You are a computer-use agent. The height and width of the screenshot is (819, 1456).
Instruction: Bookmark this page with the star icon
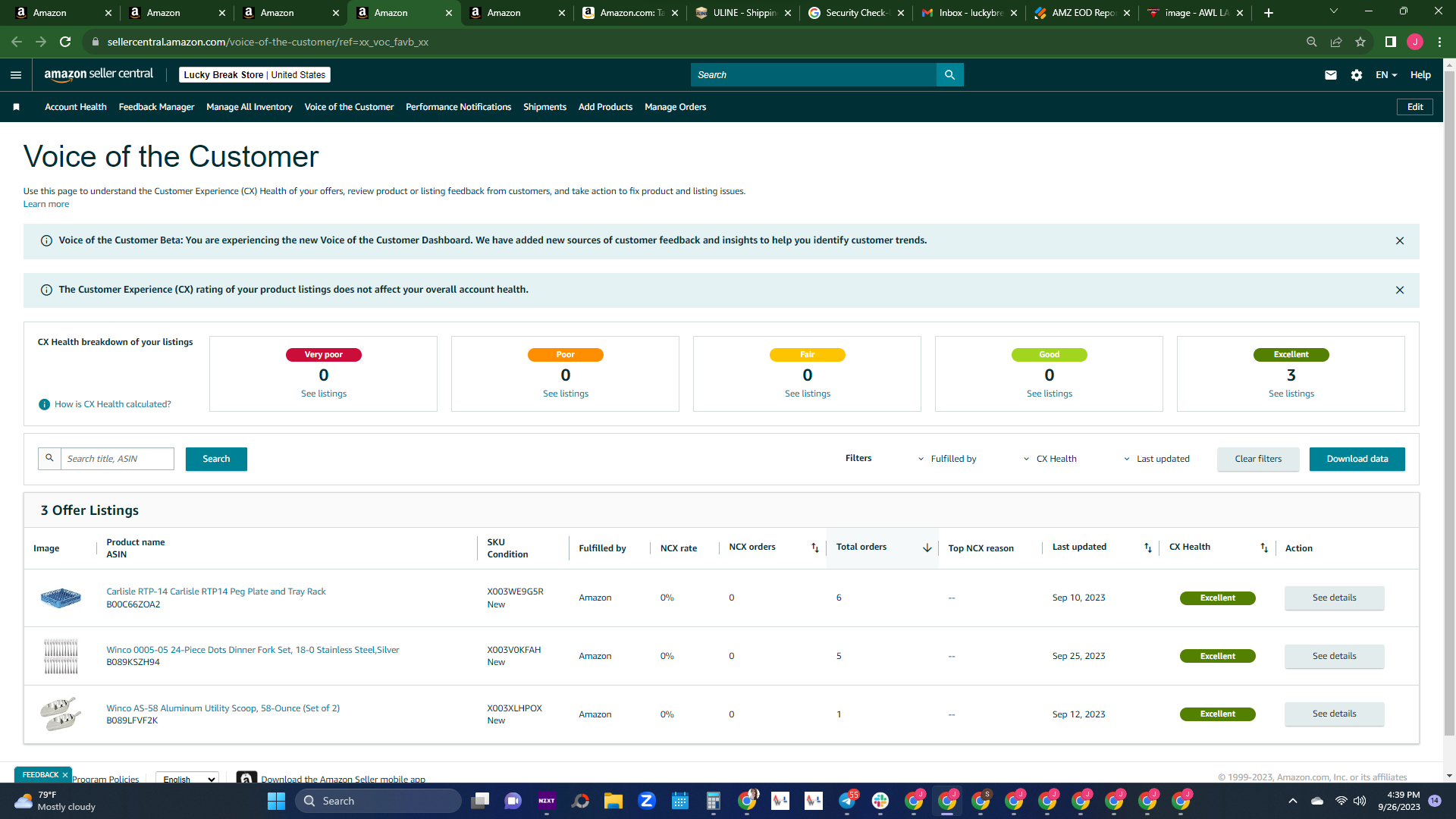[1360, 42]
